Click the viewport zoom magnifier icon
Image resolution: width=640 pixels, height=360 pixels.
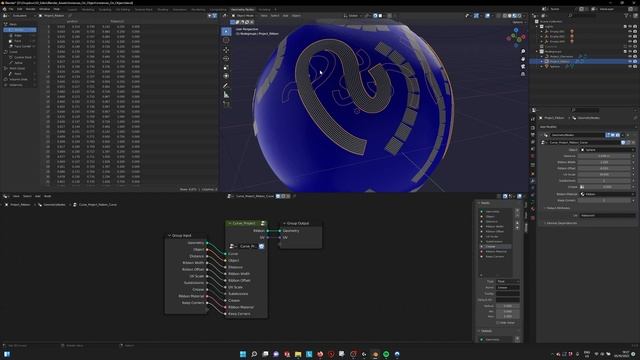(523, 51)
